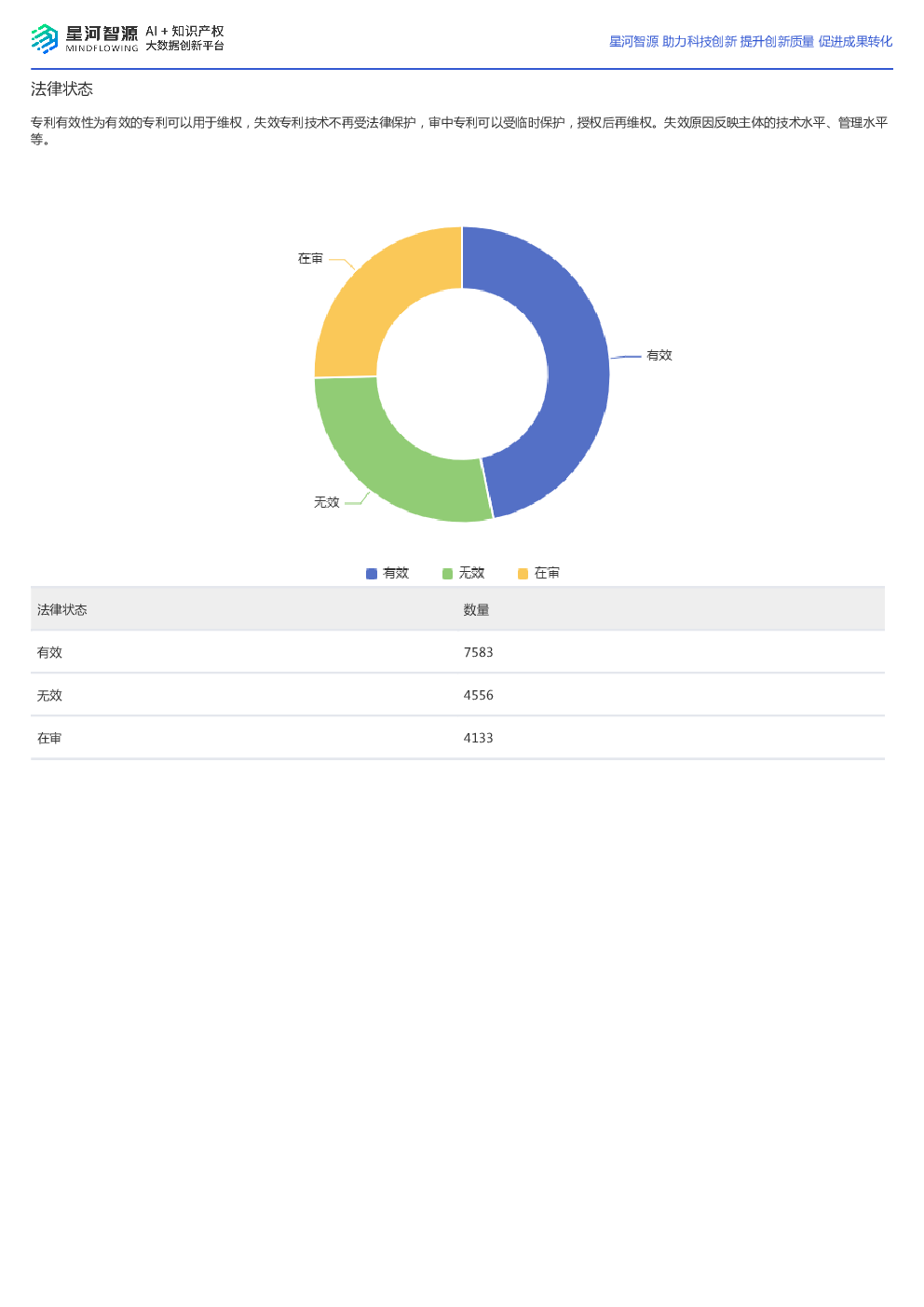This screenshot has width=924, height=1307.
Task: Click the AI+知识产权 大数据创新平台 tagline
Action: pyautogui.click(x=184, y=38)
